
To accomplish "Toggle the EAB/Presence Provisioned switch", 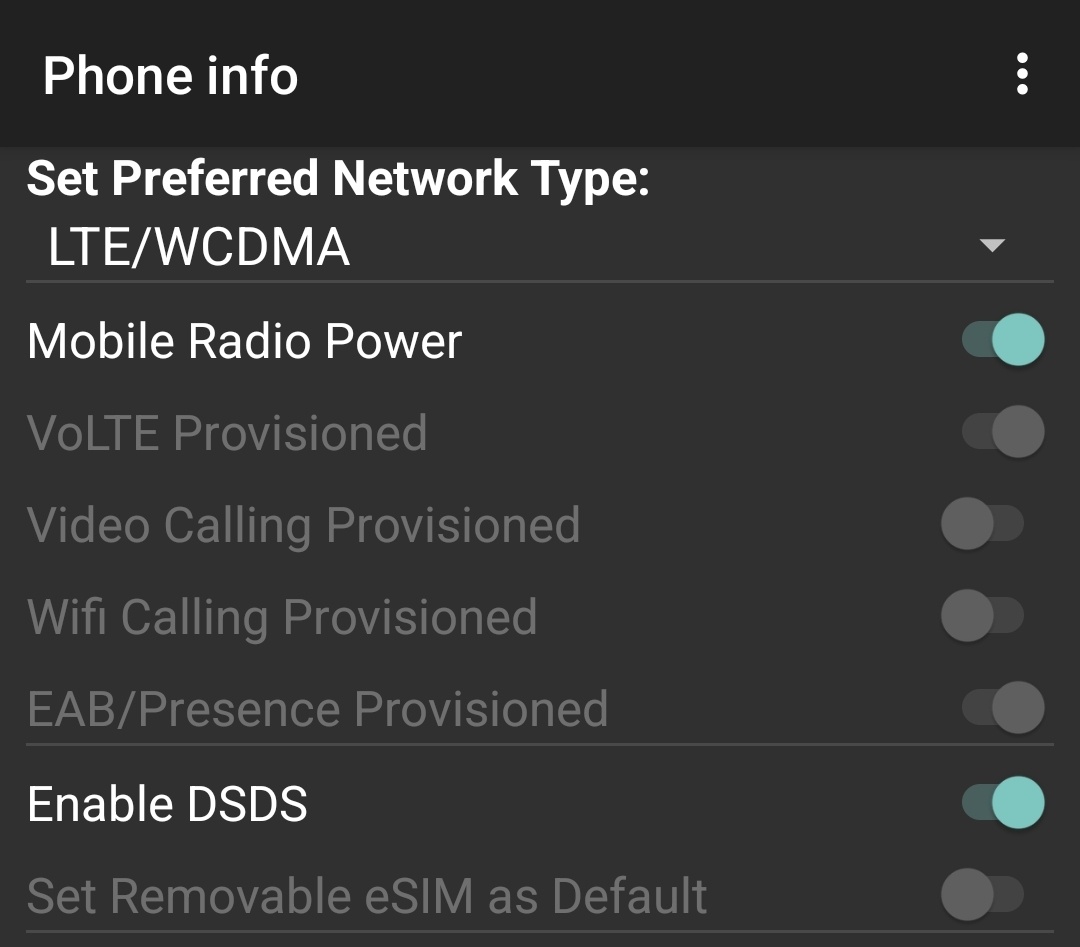I will pos(1002,709).
